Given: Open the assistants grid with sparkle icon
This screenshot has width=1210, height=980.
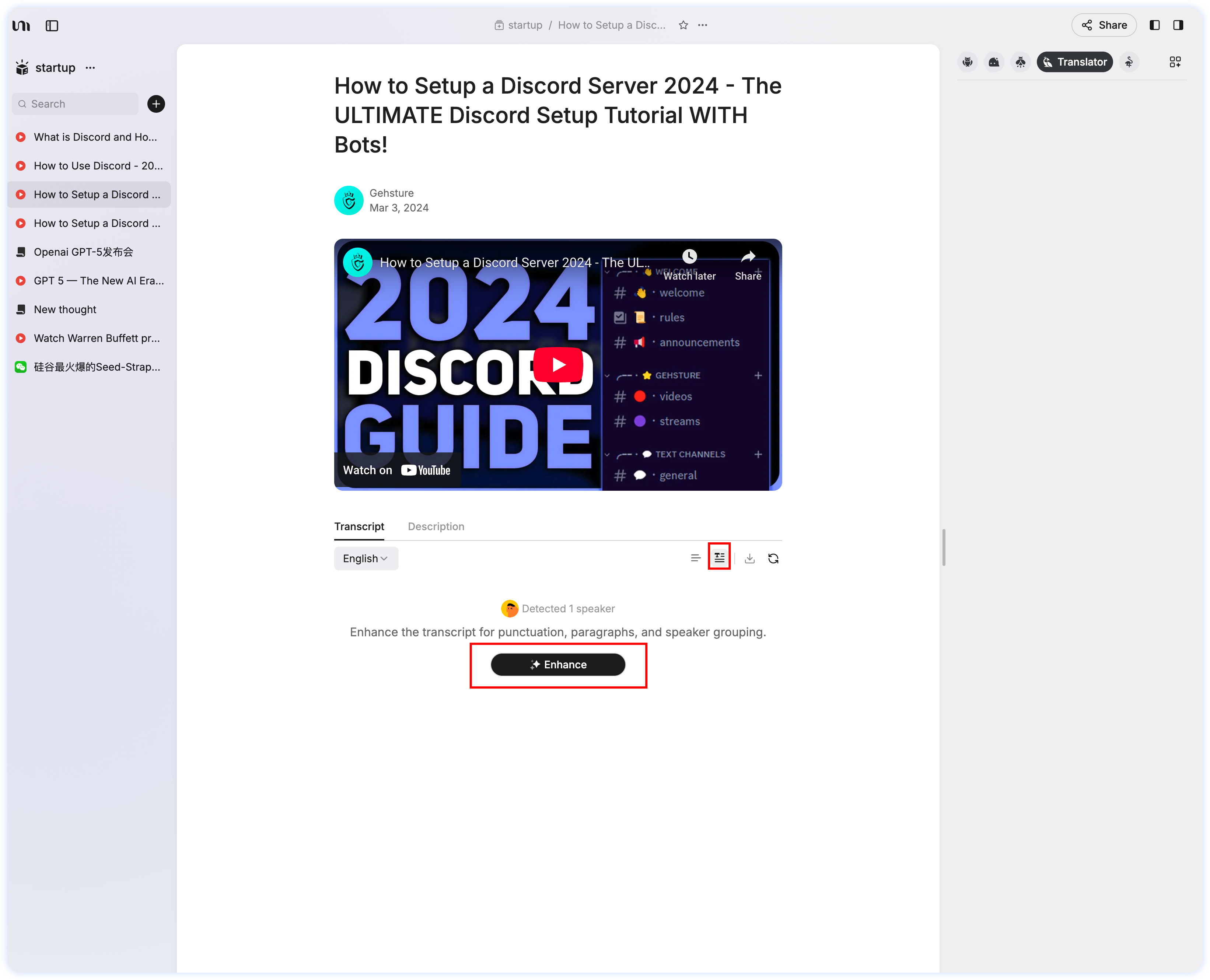Looking at the screenshot, I should tap(1175, 62).
